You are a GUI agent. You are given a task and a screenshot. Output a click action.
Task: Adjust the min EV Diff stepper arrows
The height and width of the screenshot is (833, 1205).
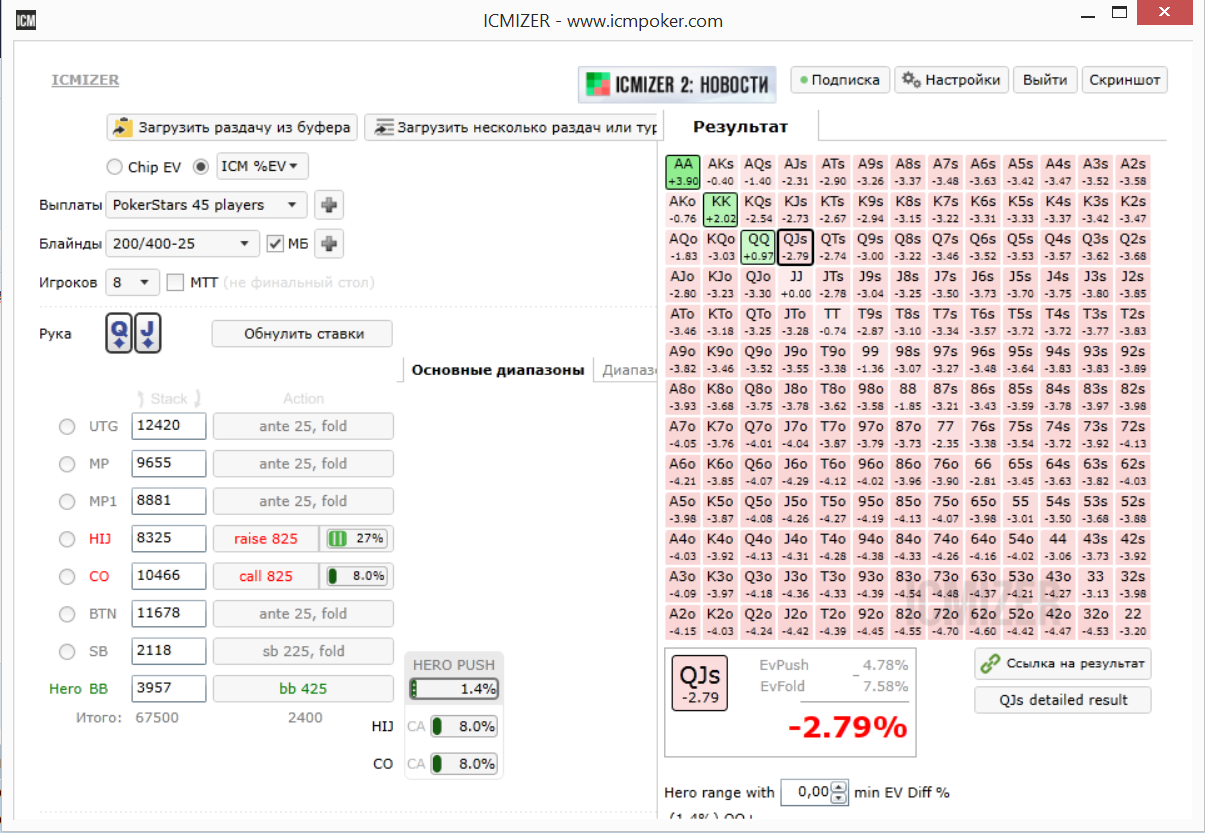pos(839,792)
